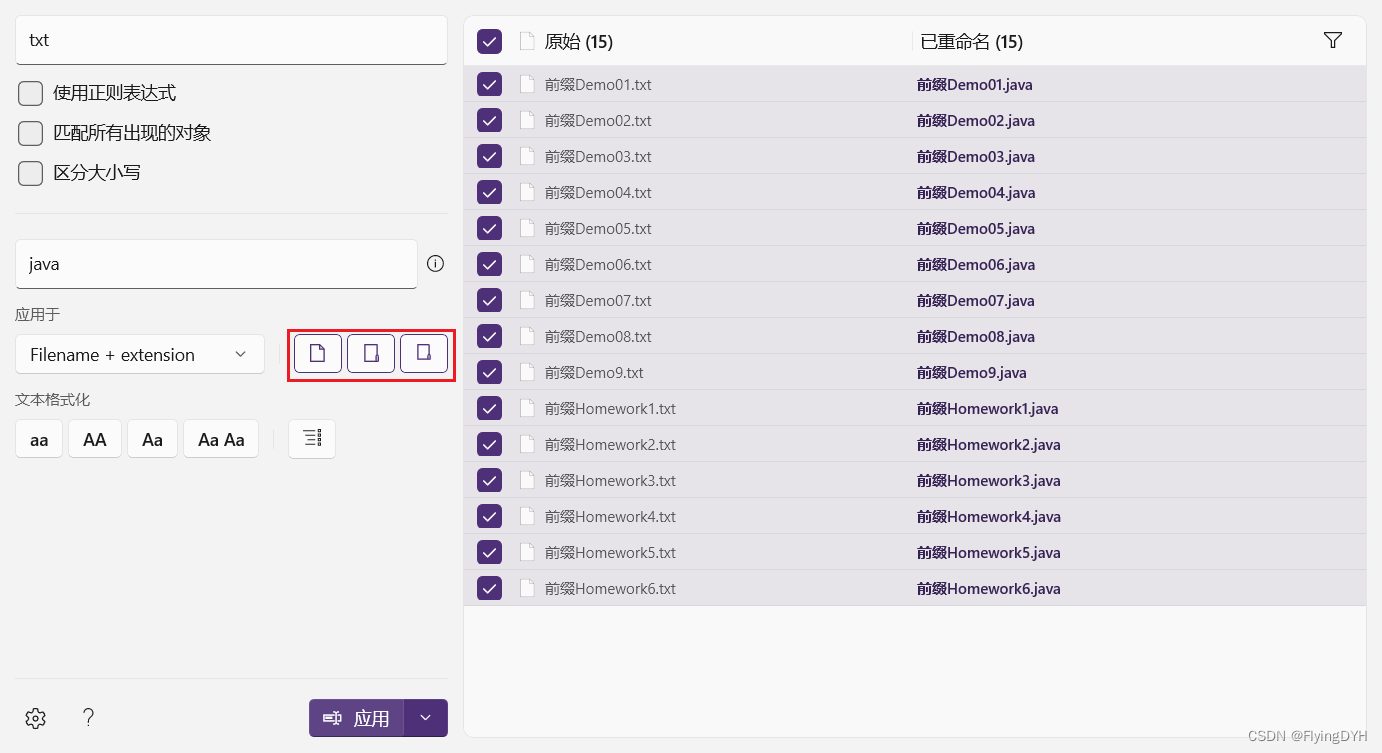Click the renamed entry 前缀Demo01.java
The image size is (1382, 753).
point(975,84)
